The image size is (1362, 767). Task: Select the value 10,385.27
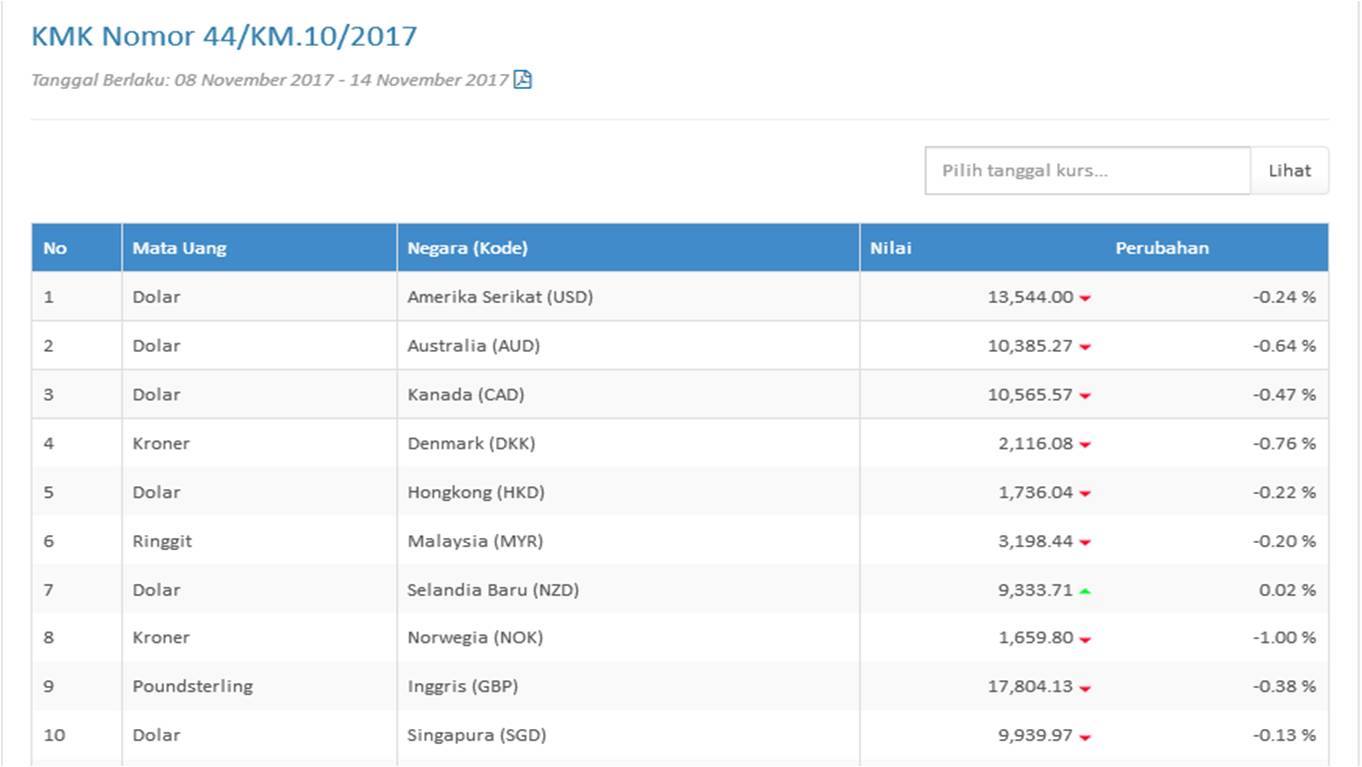point(1030,346)
